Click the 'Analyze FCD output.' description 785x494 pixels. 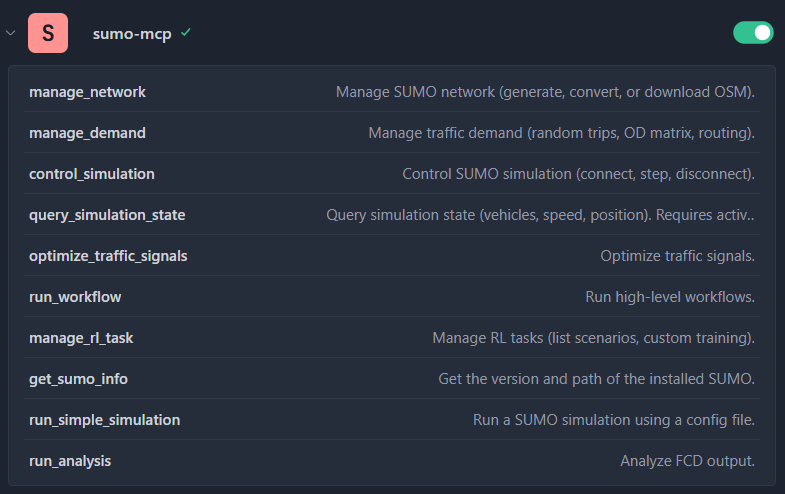(x=687, y=461)
